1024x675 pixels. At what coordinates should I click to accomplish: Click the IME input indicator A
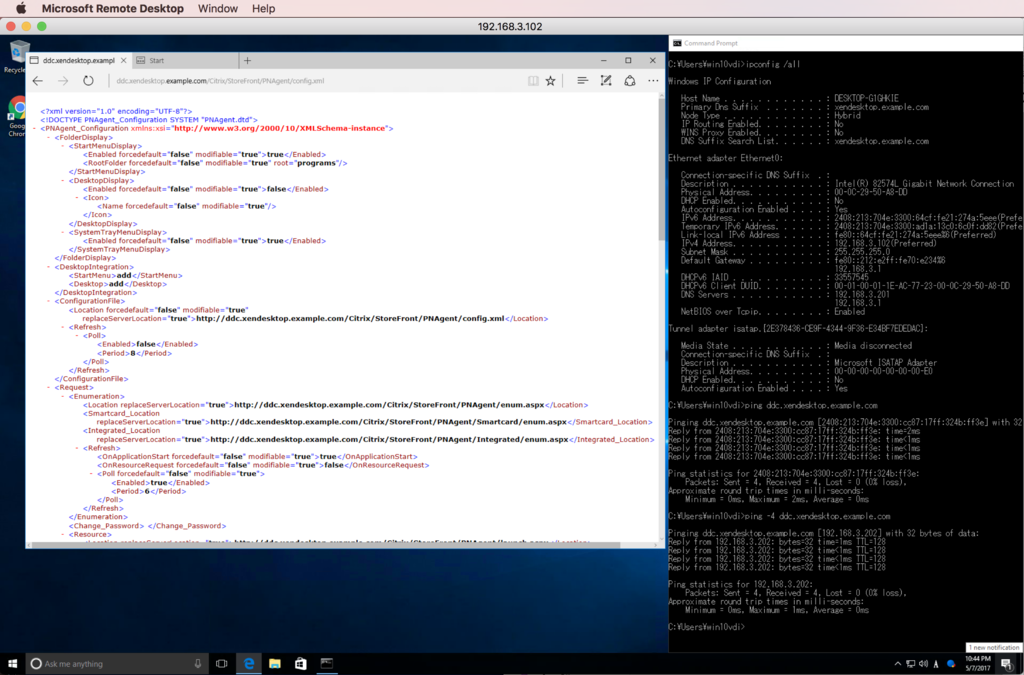coord(936,664)
